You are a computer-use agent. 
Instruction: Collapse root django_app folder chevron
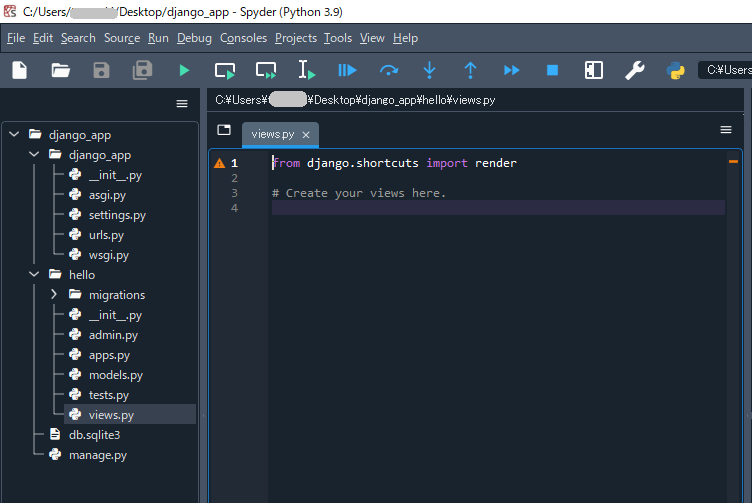click(x=14, y=134)
